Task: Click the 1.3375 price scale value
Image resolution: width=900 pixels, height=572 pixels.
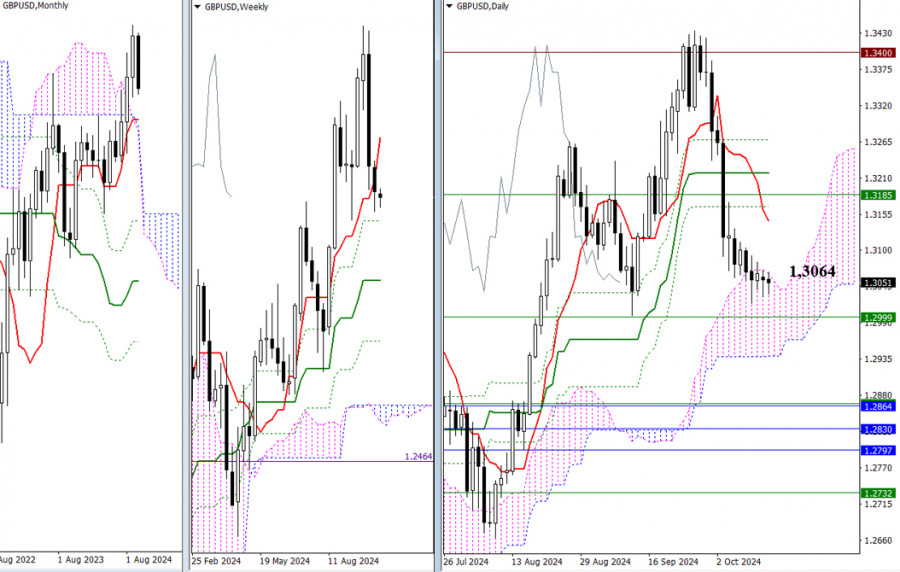Action: (x=878, y=69)
